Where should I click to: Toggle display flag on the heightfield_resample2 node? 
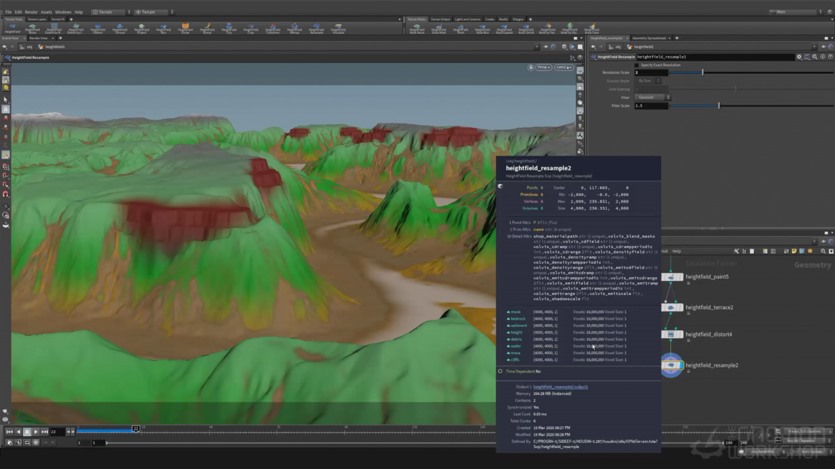(x=681, y=365)
